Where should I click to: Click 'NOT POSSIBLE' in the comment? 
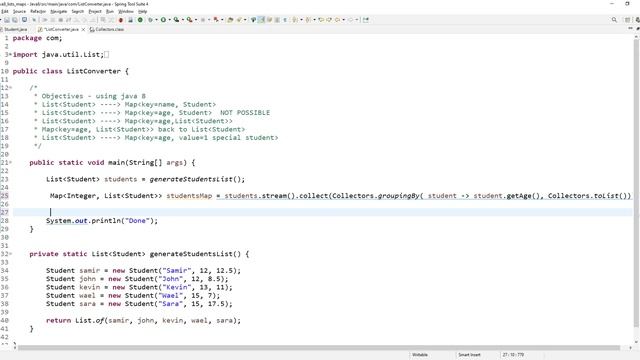[x=245, y=113]
